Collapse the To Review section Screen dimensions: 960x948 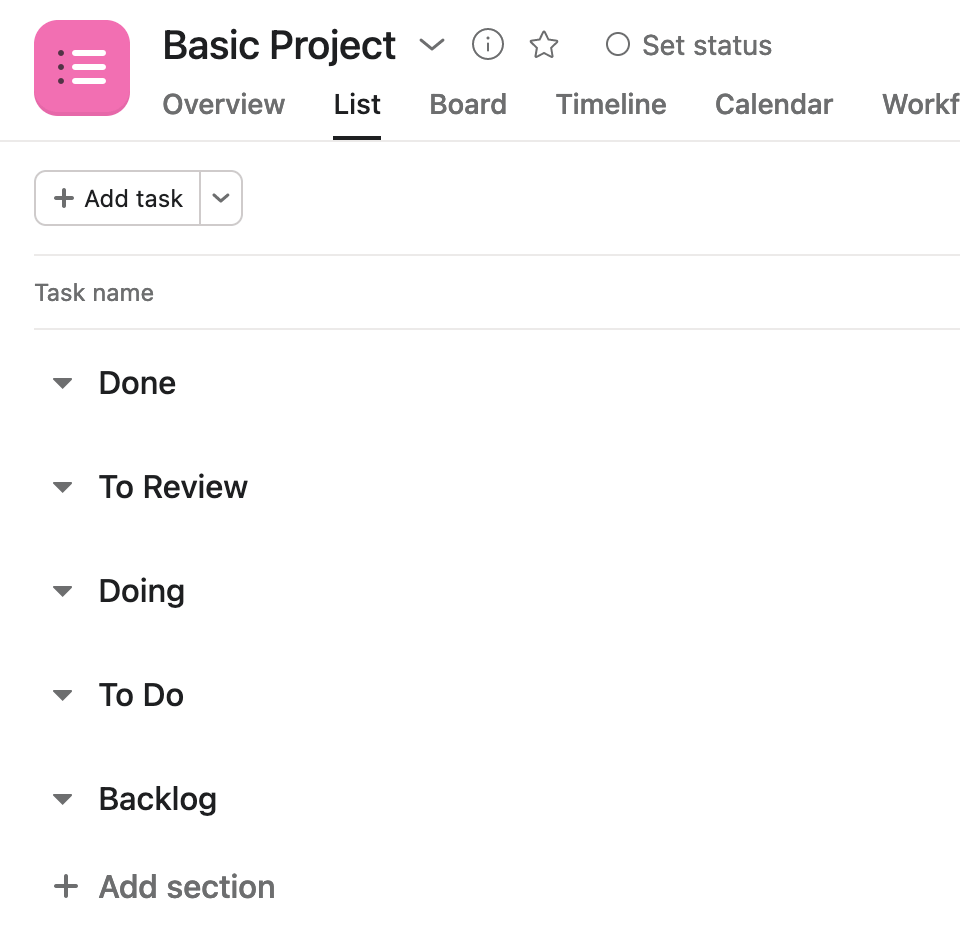coord(63,487)
